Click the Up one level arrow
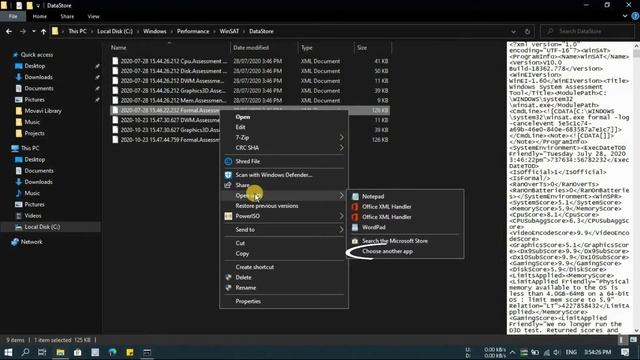 coord(43,31)
